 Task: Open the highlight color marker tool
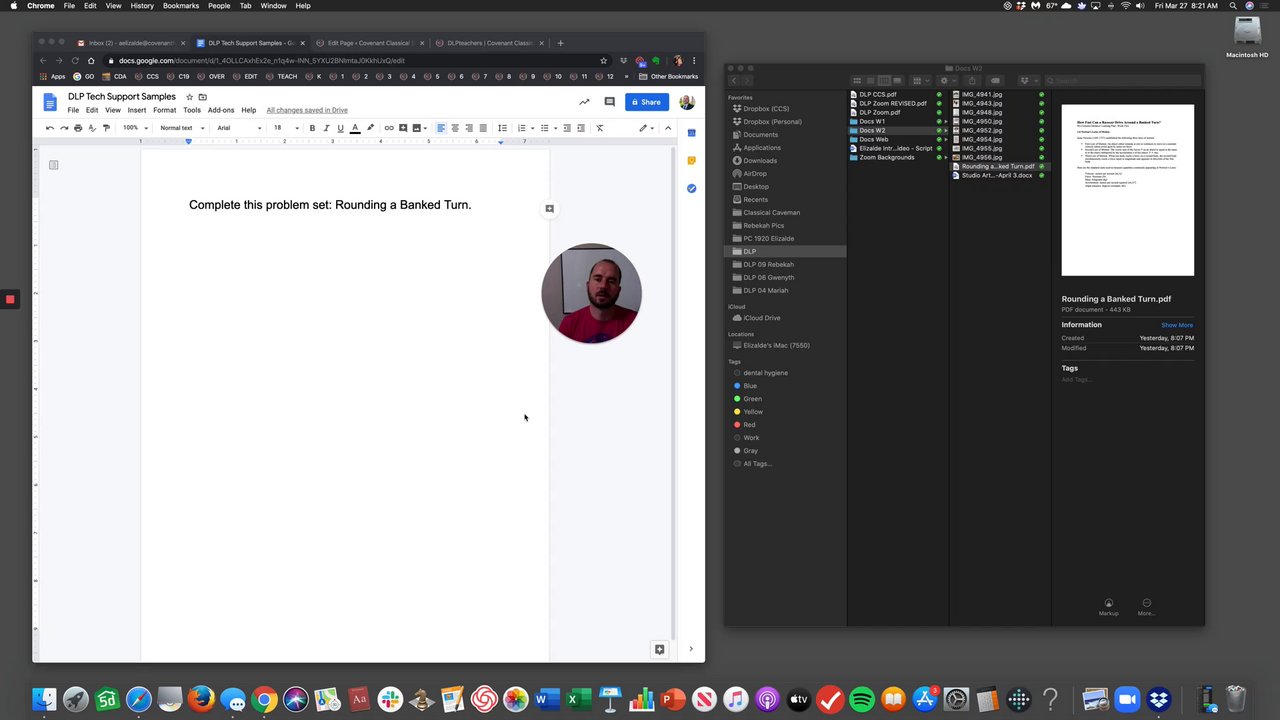click(x=370, y=128)
